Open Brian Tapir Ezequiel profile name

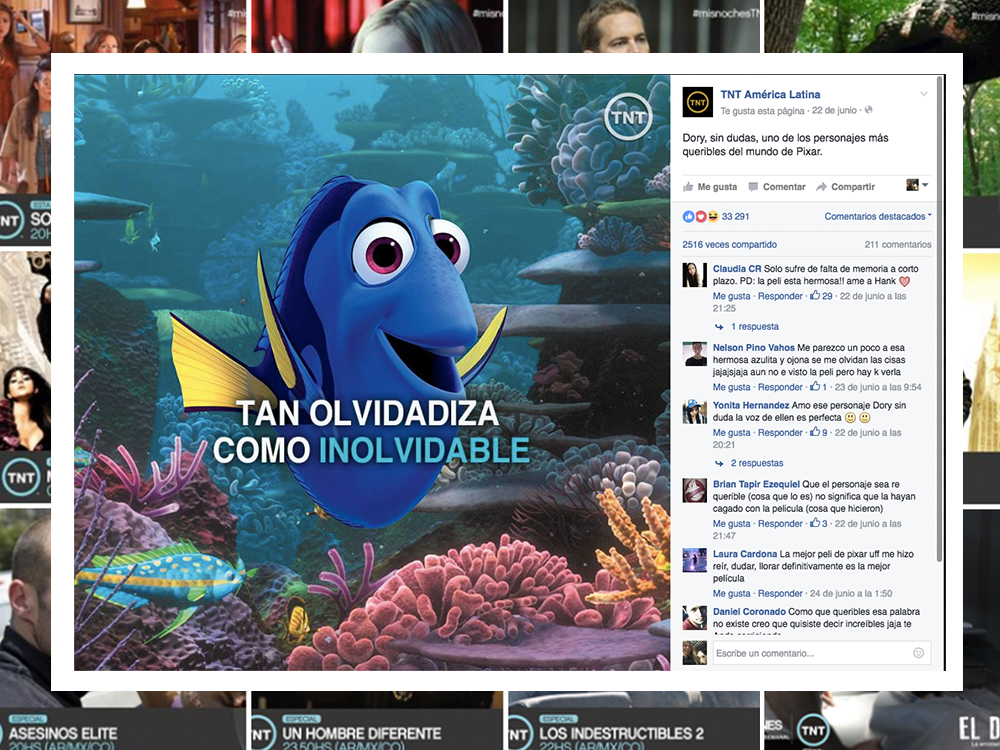756,484
